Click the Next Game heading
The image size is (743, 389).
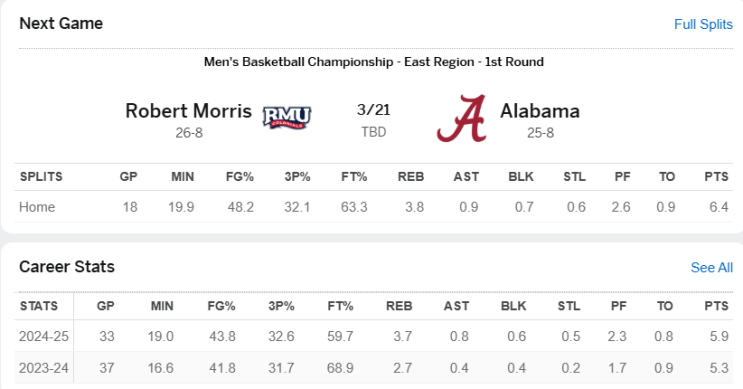[x=61, y=23]
